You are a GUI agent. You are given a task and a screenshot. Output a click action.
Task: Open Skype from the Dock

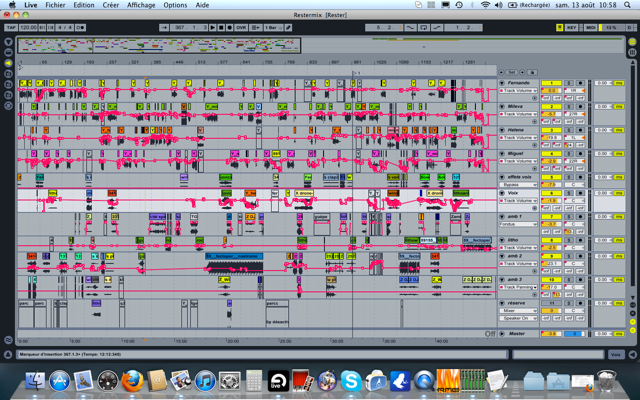click(351, 380)
